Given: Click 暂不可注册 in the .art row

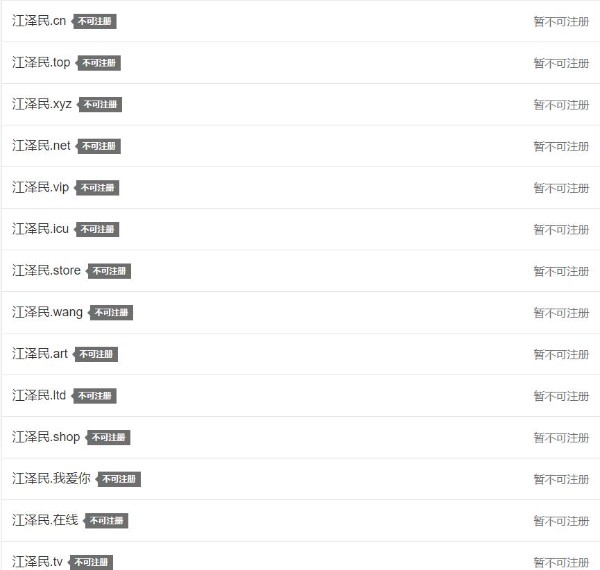Looking at the screenshot, I should click(x=561, y=355).
